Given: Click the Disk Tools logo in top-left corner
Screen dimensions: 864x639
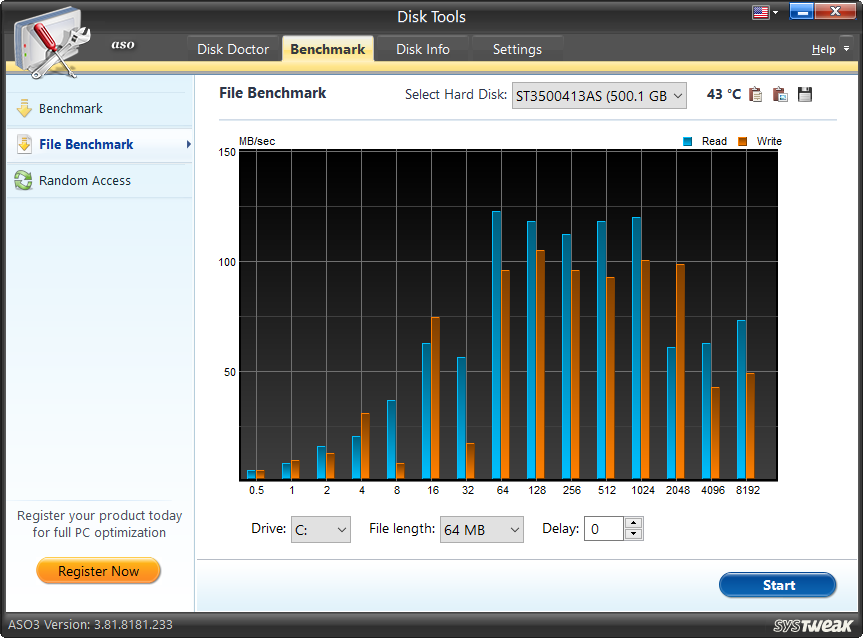Looking at the screenshot, I should (x=52, y=38).
